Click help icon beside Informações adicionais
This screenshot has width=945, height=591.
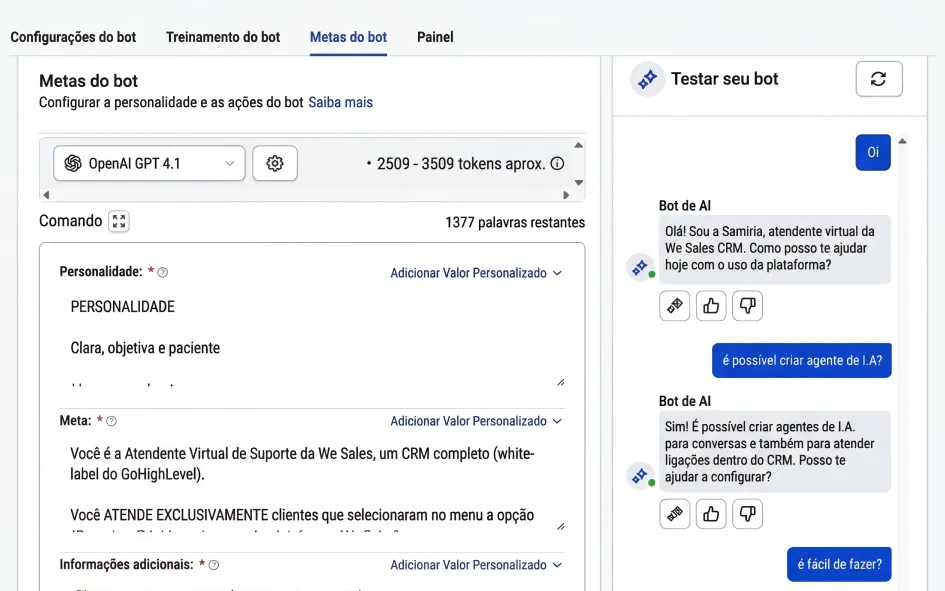click(214, 565)
